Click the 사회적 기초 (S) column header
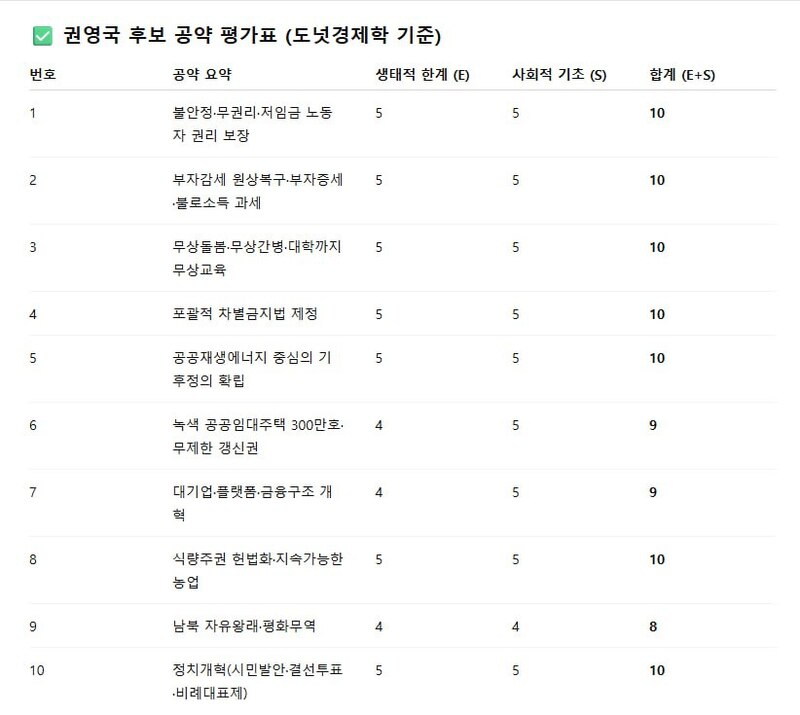Image resolution: width=800 pixels, height=715 pixels. [559, 75]
